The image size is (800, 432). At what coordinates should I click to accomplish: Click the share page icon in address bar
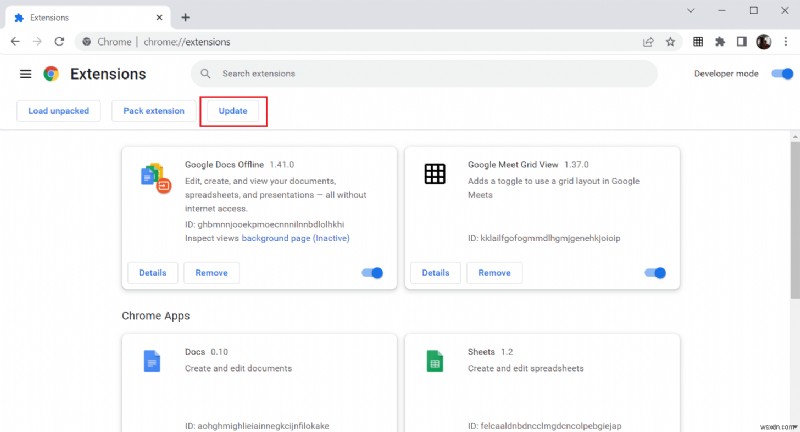point(648,42)
